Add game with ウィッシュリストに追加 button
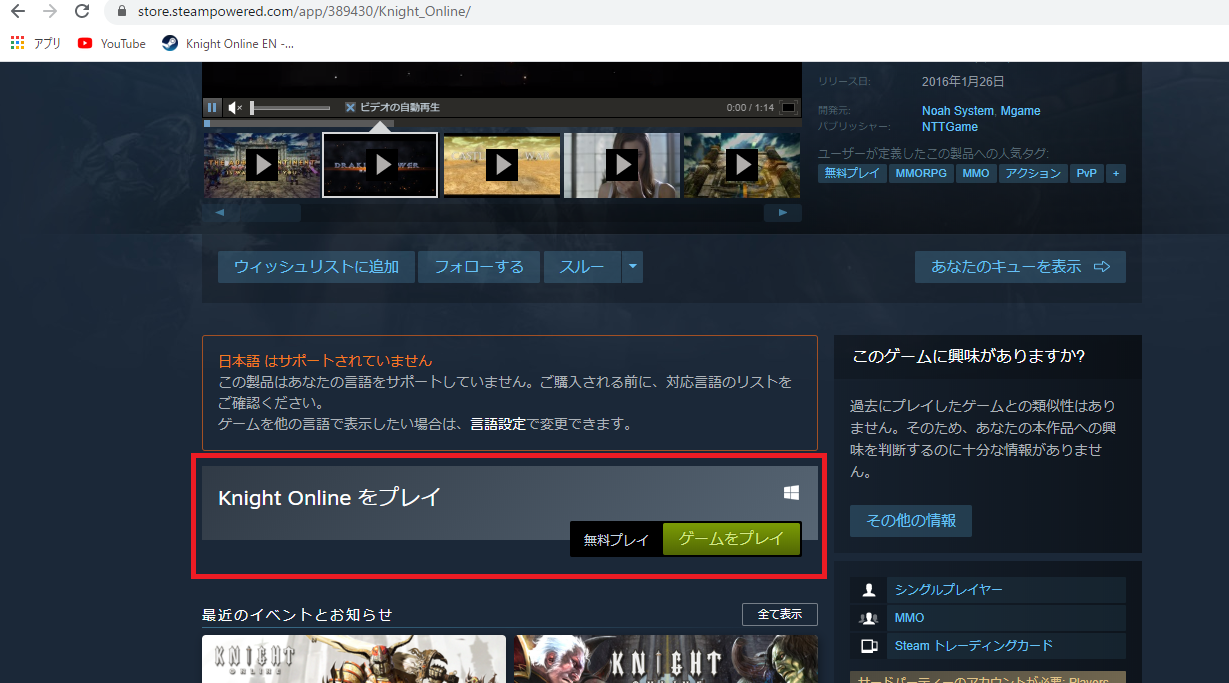Screen dimensions: 1229x683 (x=316, y=267)
